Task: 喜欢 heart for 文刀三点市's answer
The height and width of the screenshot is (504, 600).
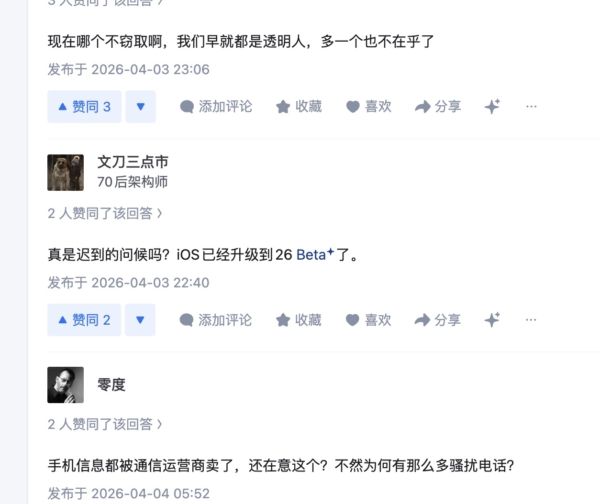Action: [368, 320]
